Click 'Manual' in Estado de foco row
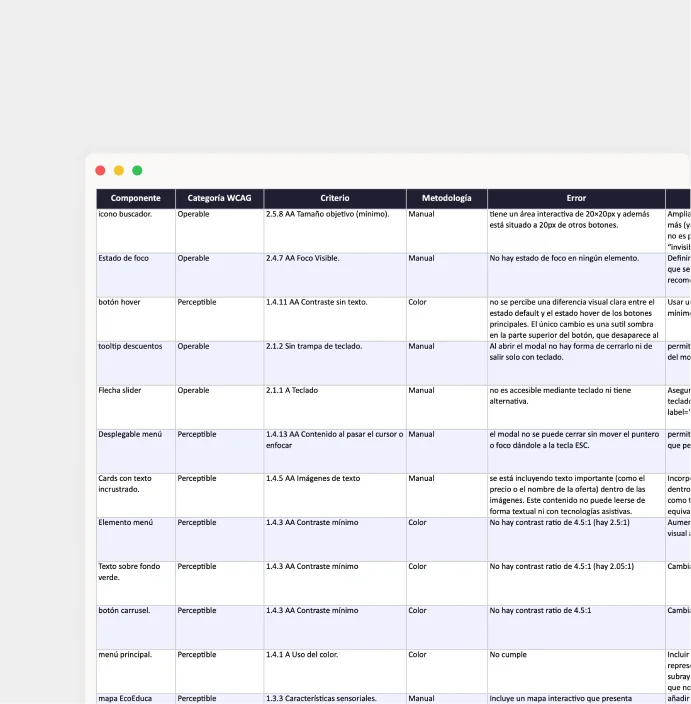691x704 pixels. [447, 275]
